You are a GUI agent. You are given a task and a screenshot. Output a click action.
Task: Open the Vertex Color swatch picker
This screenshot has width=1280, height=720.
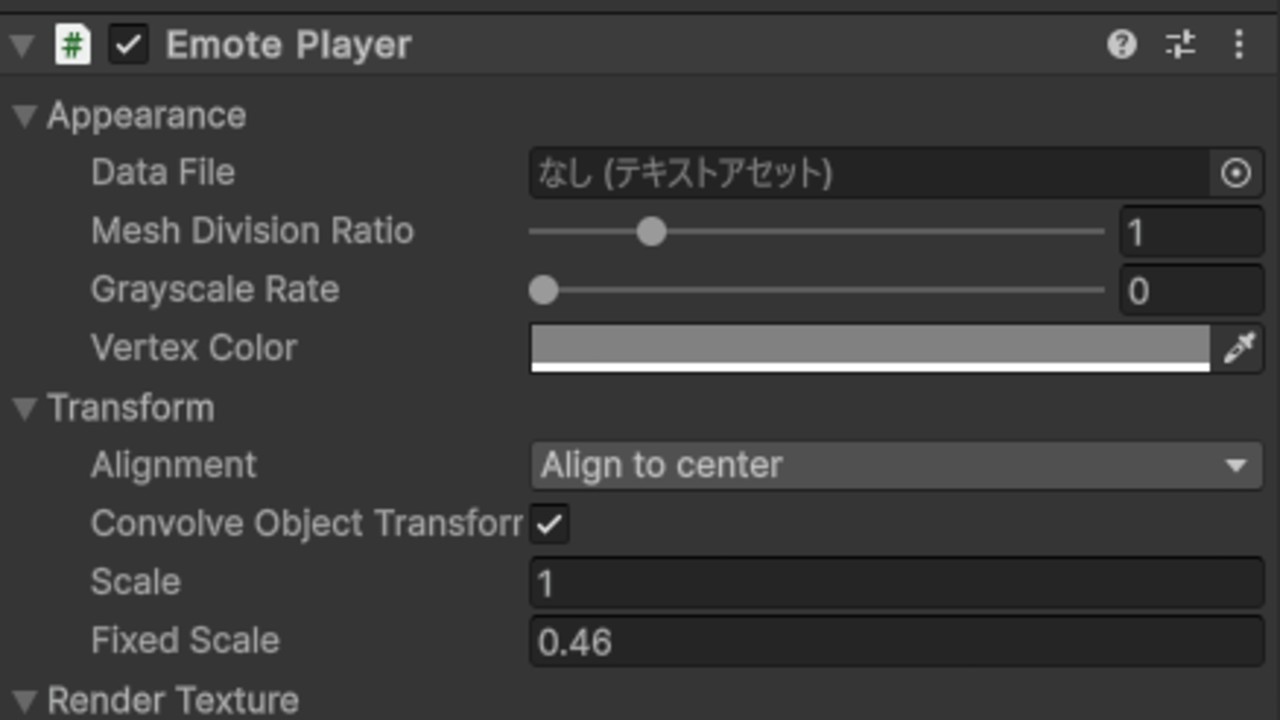870,347
